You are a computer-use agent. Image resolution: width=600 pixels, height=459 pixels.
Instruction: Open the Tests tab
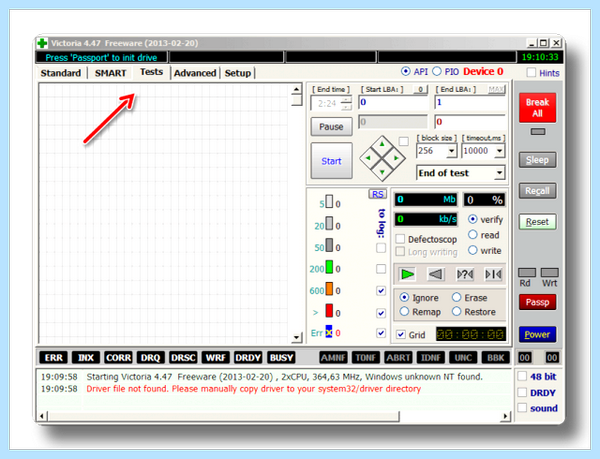click(152, 72)
